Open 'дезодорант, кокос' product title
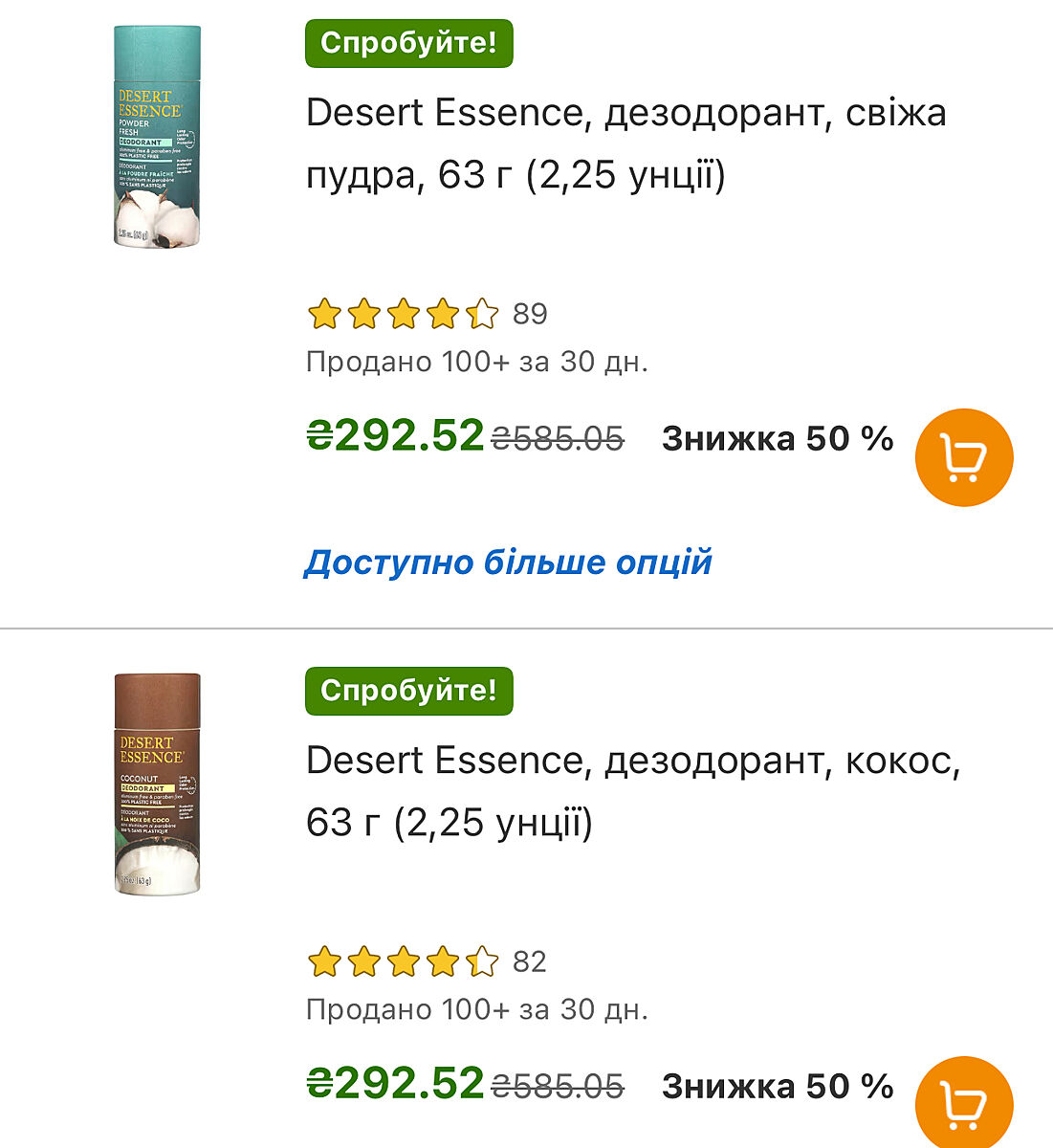The height and width of the screenshot is (1148, 1053). pos(632,791)
